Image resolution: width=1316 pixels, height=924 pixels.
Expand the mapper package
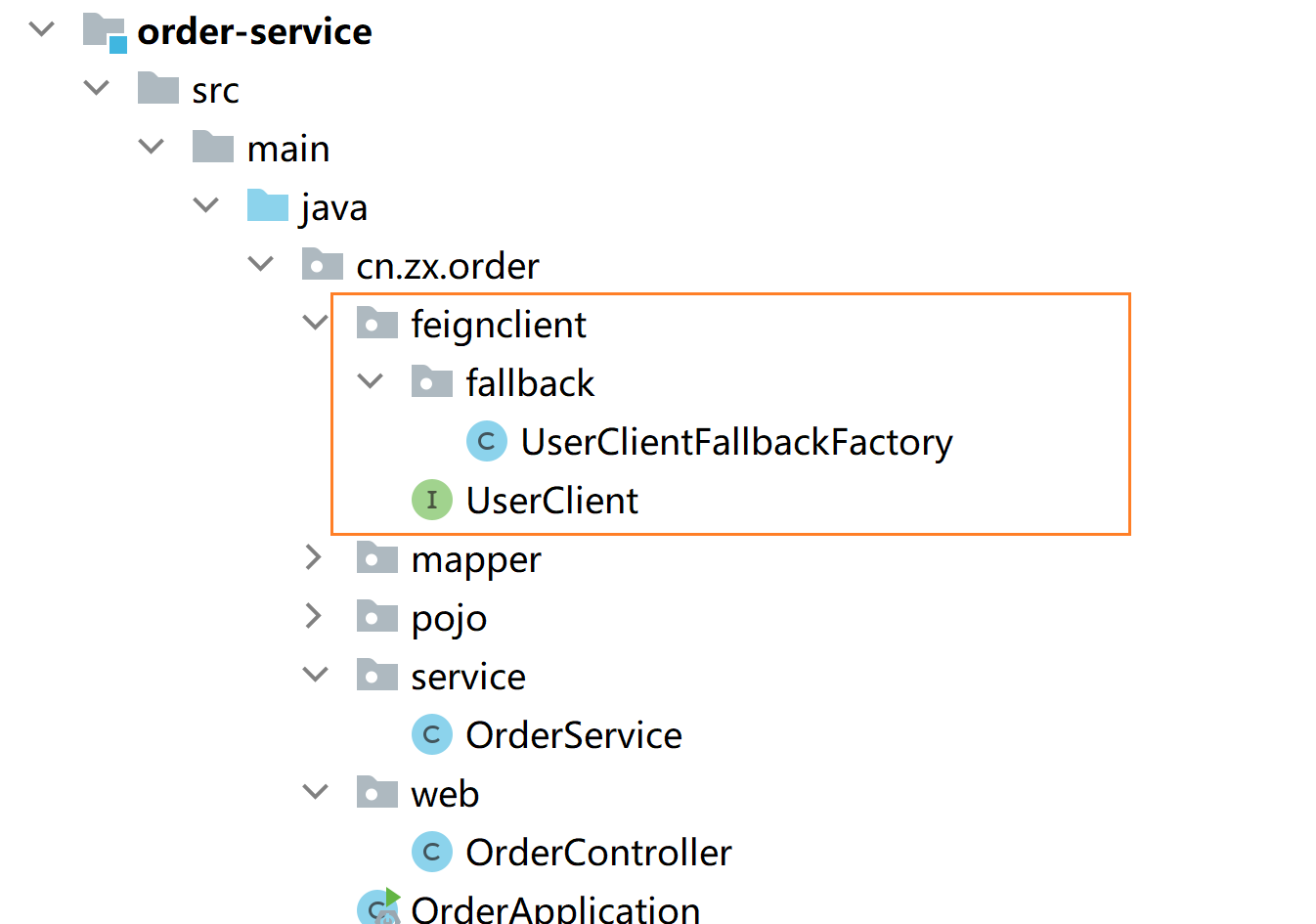(314, 557)
